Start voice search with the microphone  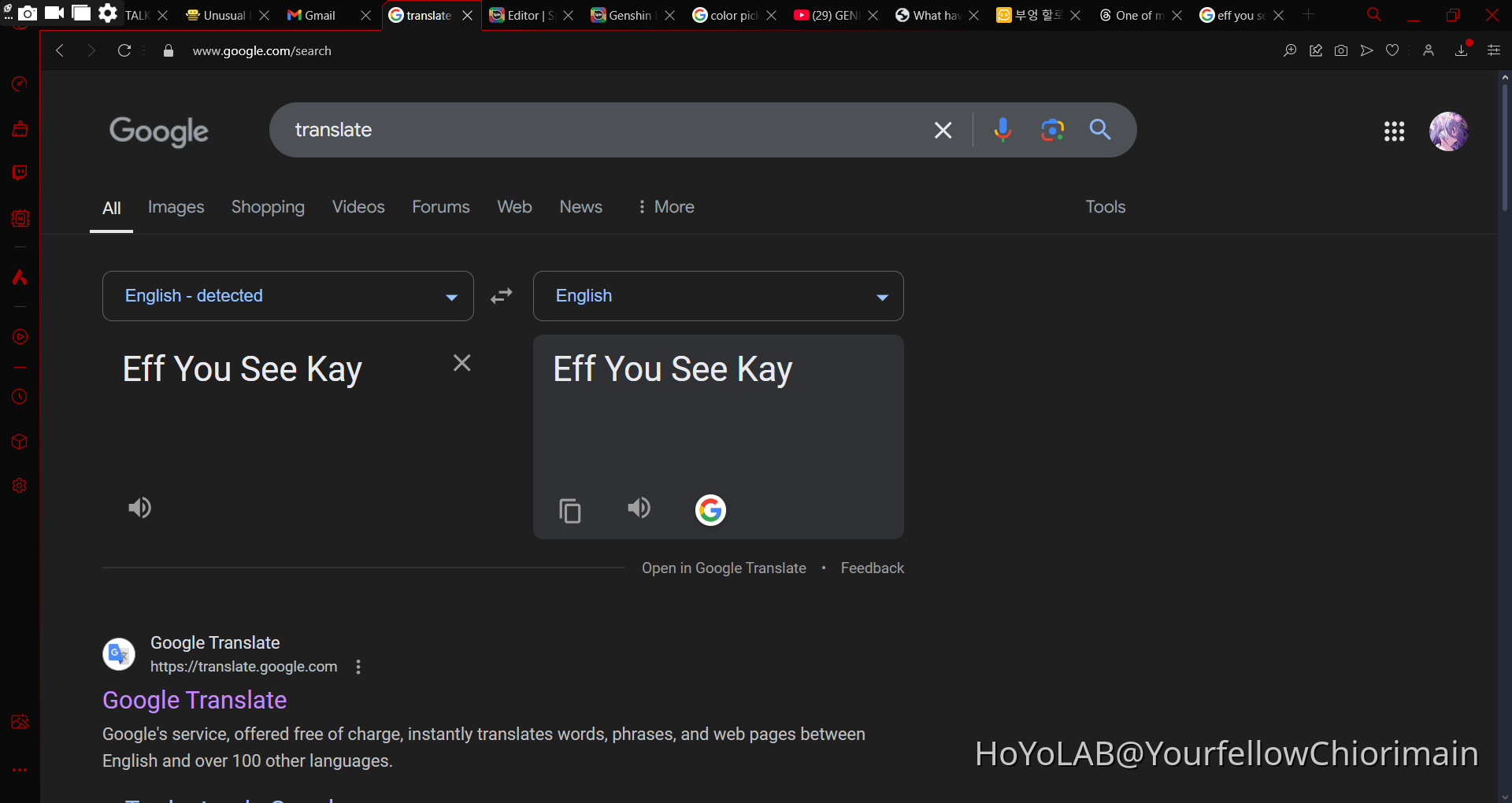tap(1002, 130)
